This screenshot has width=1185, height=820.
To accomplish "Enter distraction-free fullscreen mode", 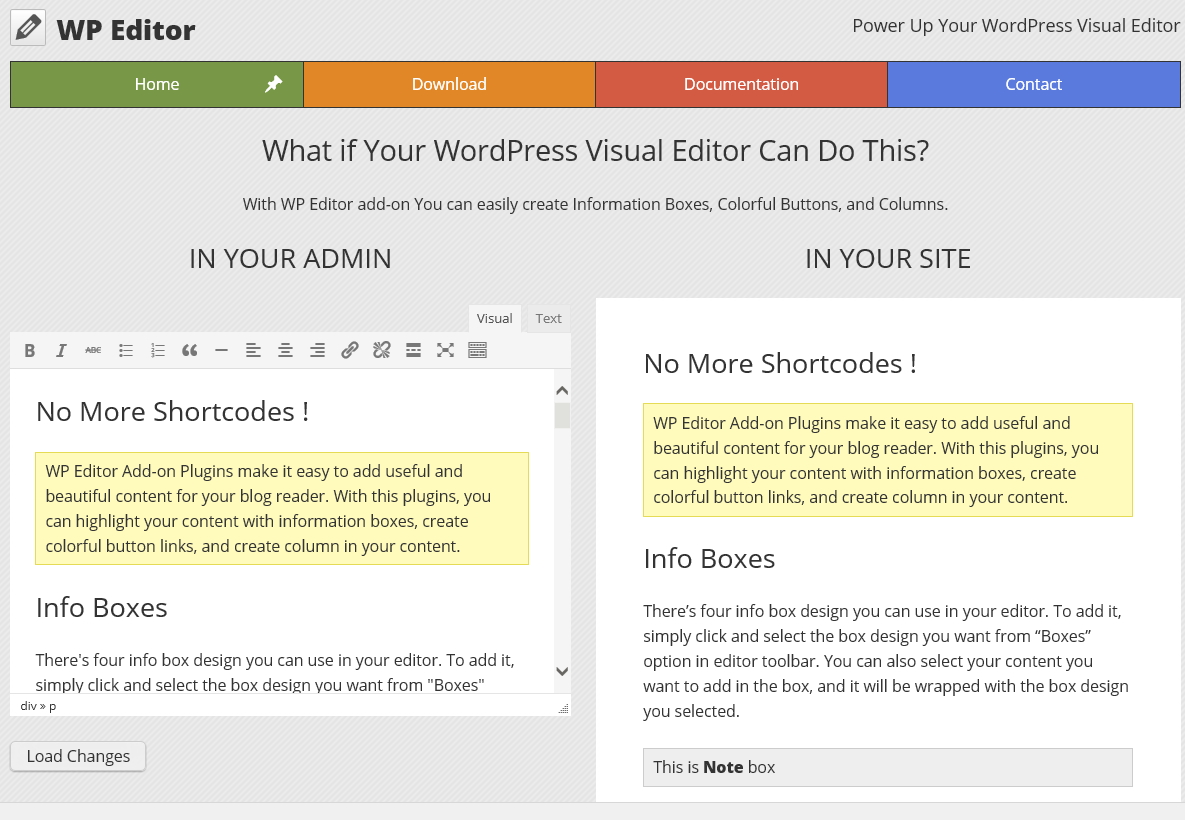I will 445,351.
